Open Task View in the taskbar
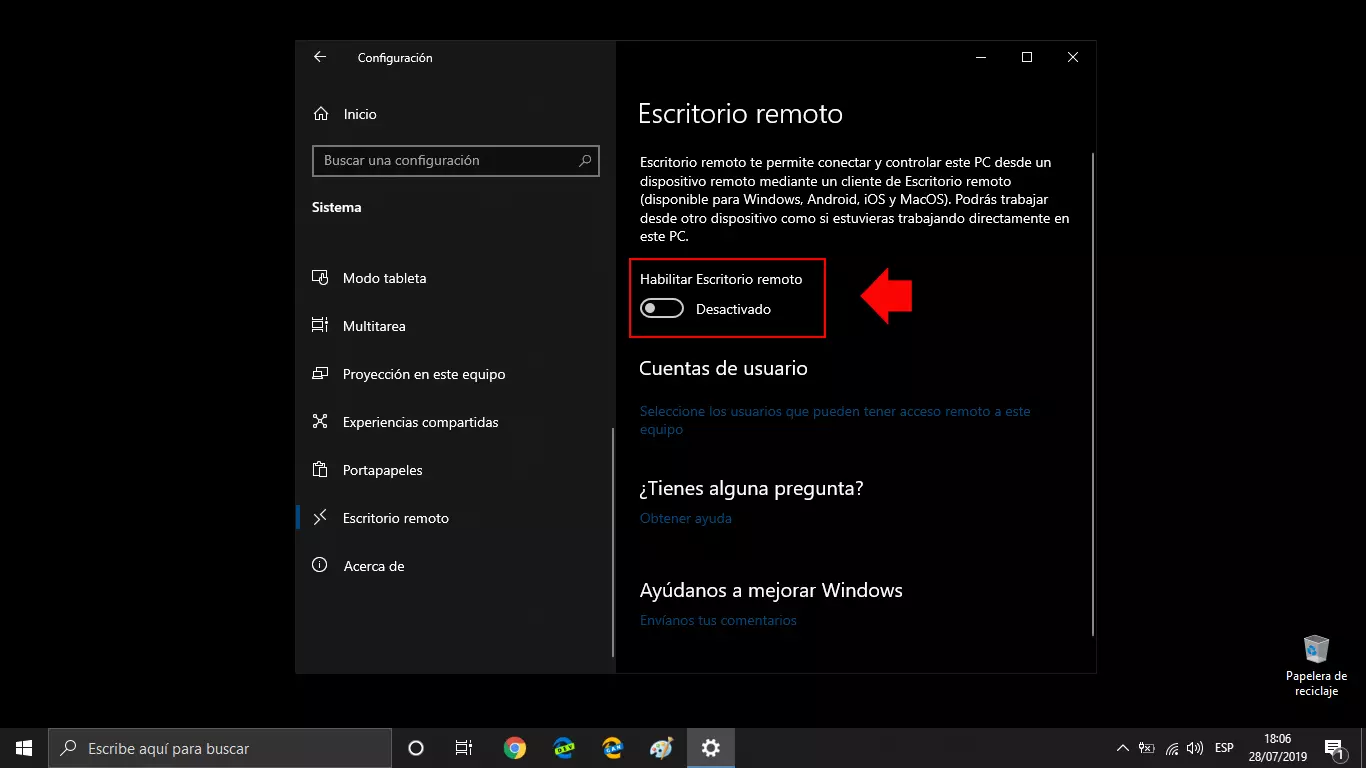Image resolution: width=1366 pixels, height=768 pixels. tap(464, 748)
